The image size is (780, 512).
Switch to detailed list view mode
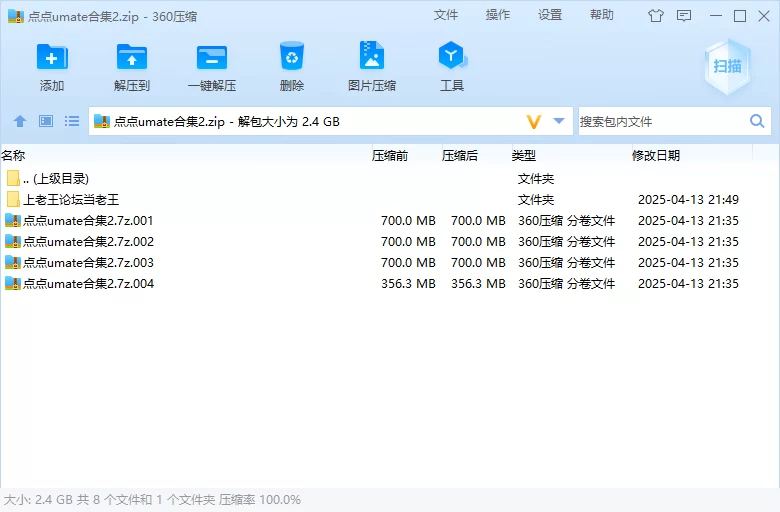[72, 121]
